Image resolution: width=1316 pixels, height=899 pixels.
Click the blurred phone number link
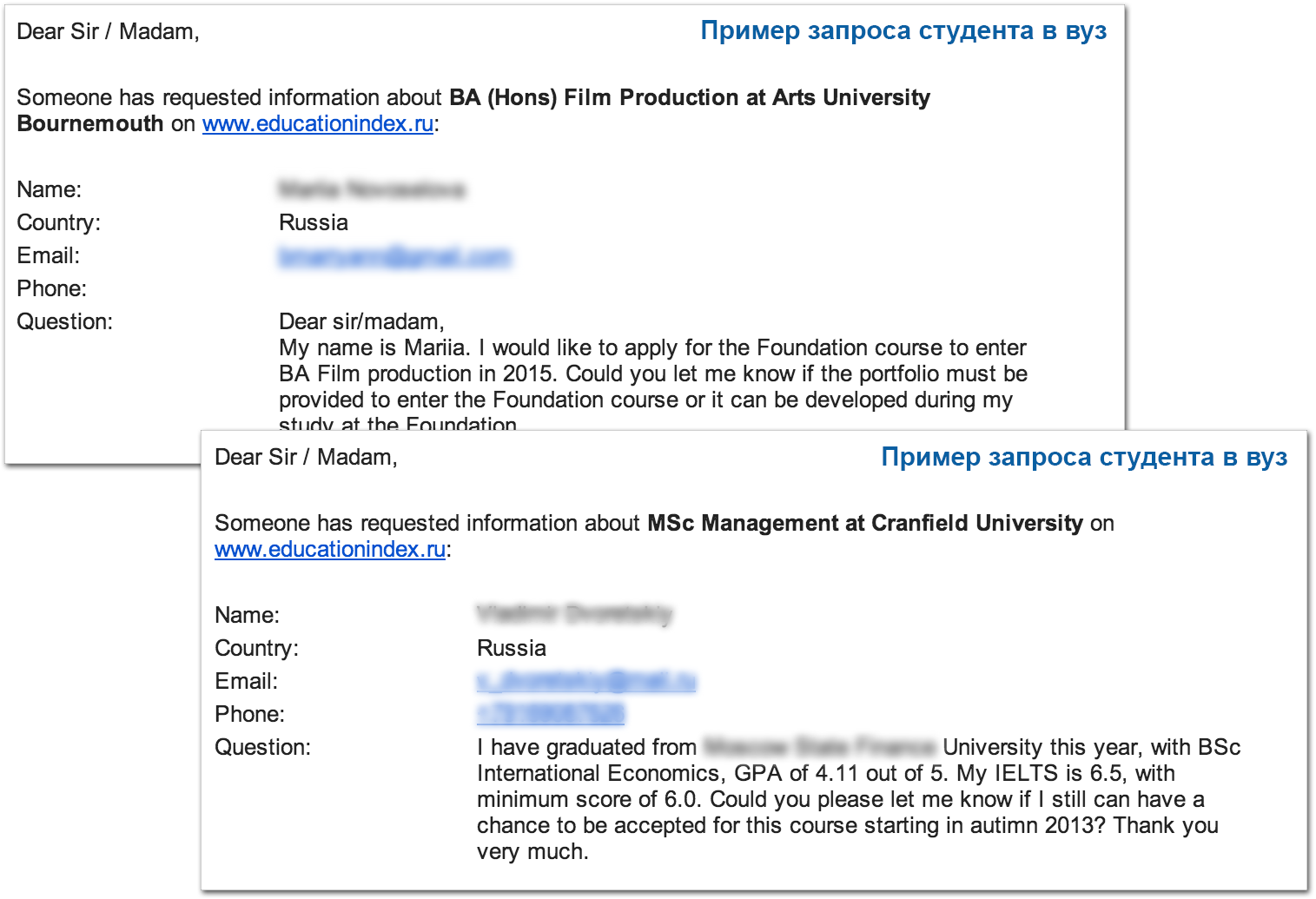(550, 713)
